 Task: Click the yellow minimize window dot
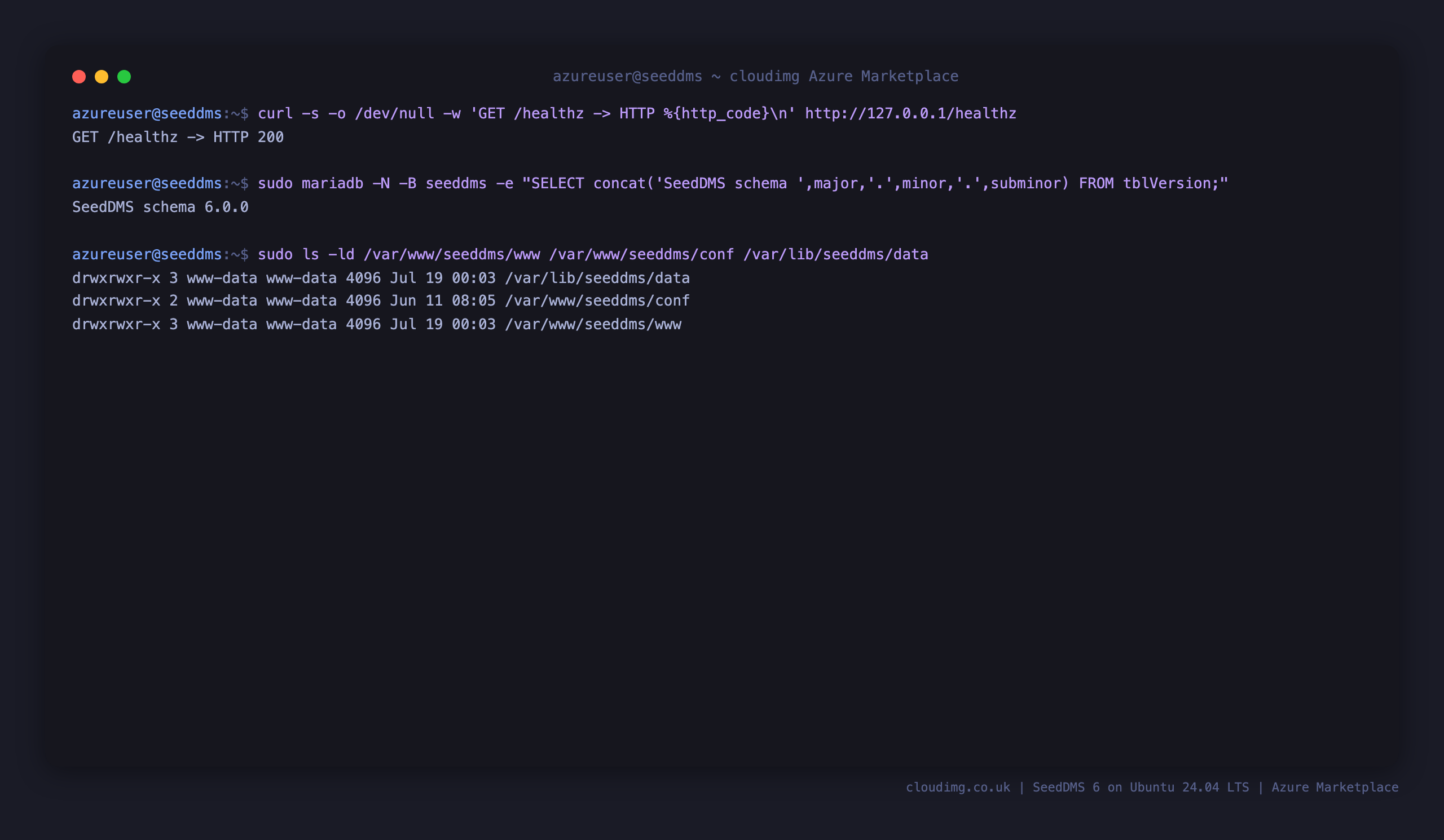tap(102, 77)
